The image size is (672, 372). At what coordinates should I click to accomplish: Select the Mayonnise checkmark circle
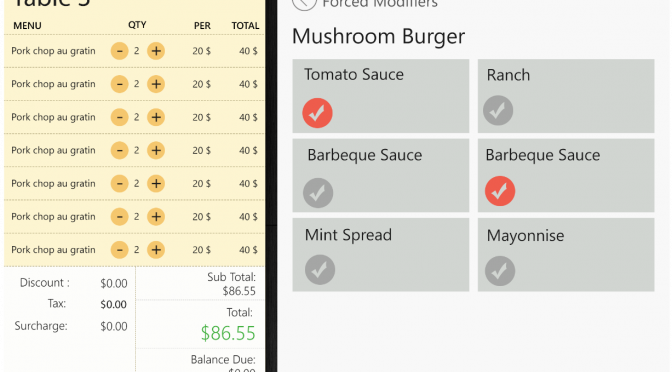(500, 271)
